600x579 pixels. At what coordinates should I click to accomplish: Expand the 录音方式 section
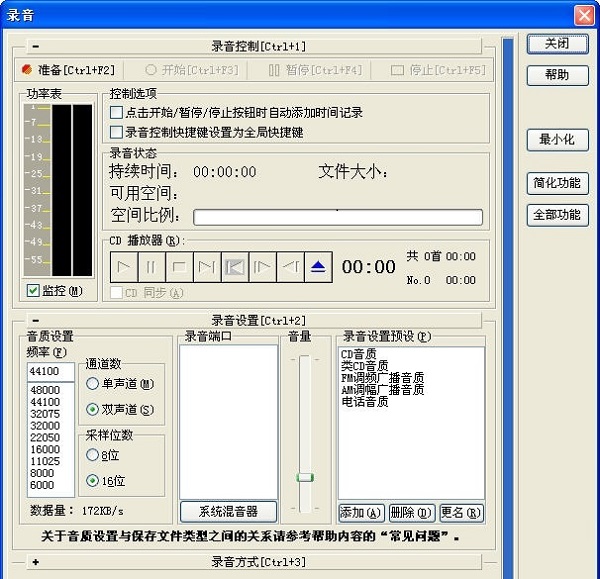pos(35,562)
